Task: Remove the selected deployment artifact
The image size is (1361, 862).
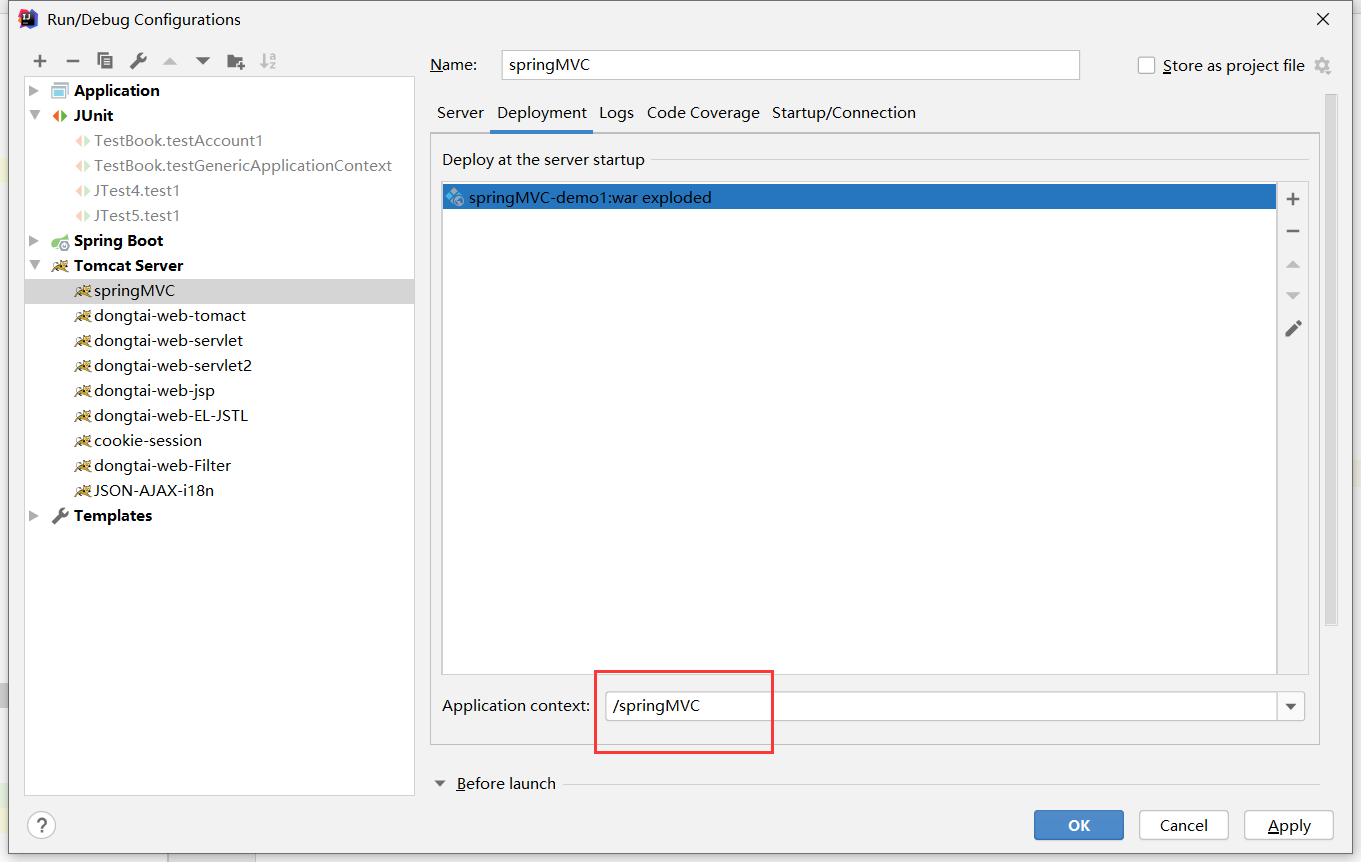Action: [x=1293, y=231]
